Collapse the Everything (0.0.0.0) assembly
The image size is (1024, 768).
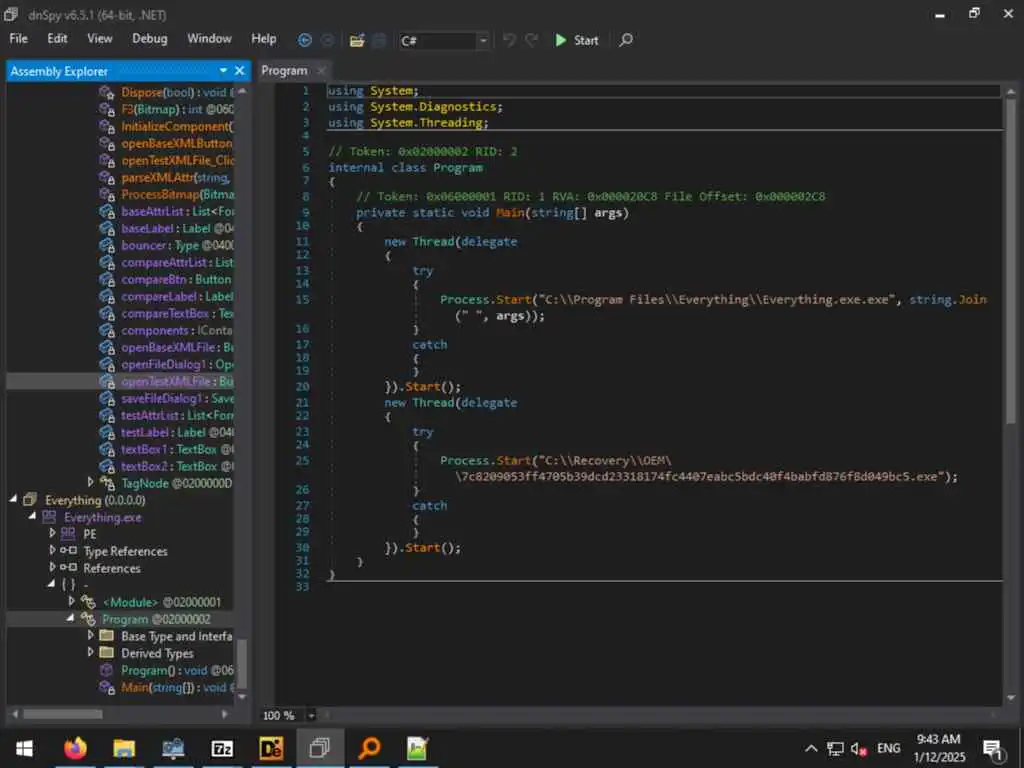point(13,499)
